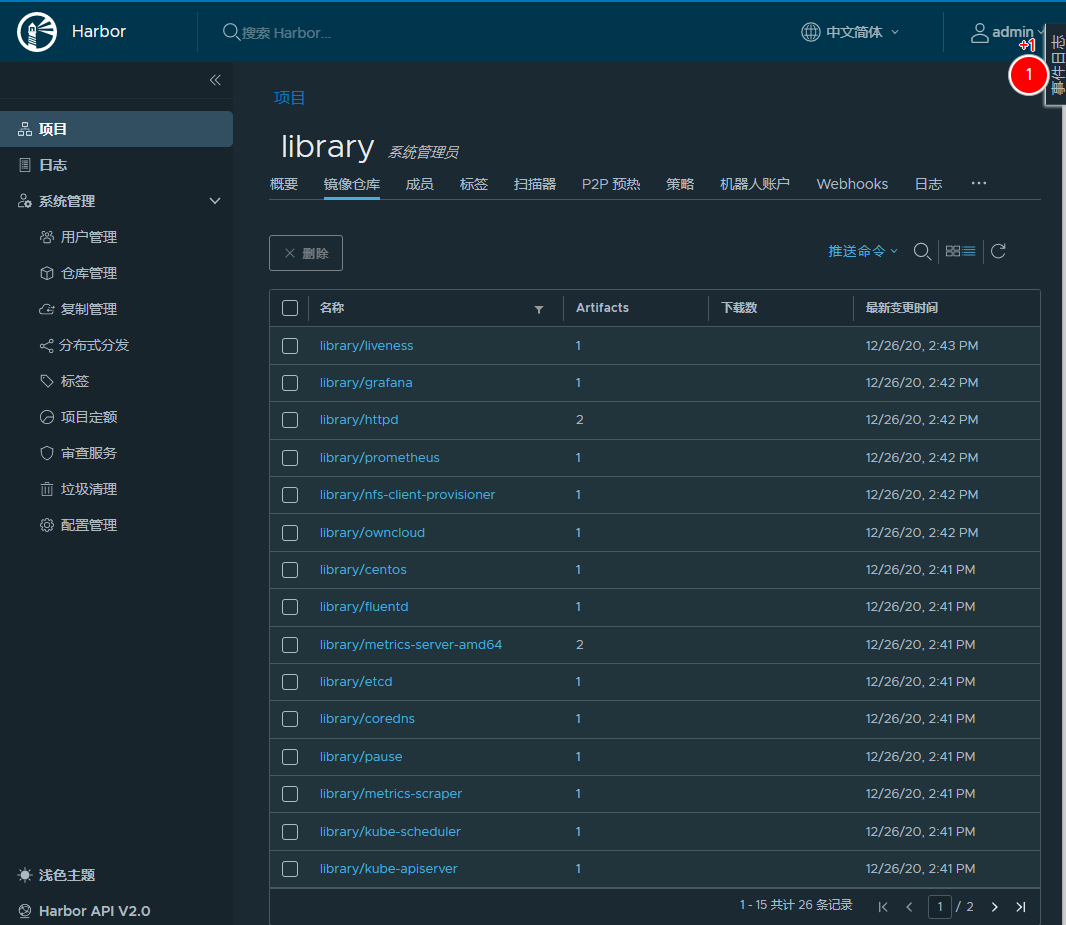Check the library/kube-apiserver row
Screen dimensions: 1066x925
(x=290, y=869)
